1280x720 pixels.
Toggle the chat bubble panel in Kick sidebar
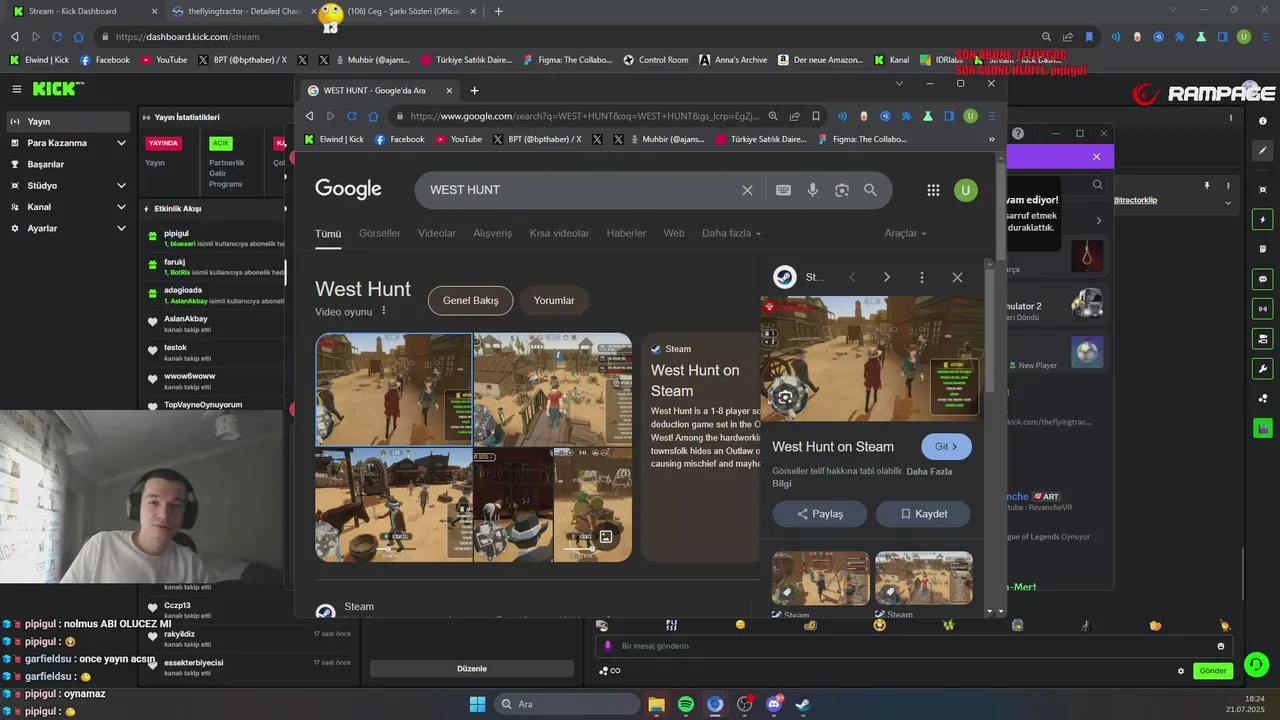[1263, 279]
